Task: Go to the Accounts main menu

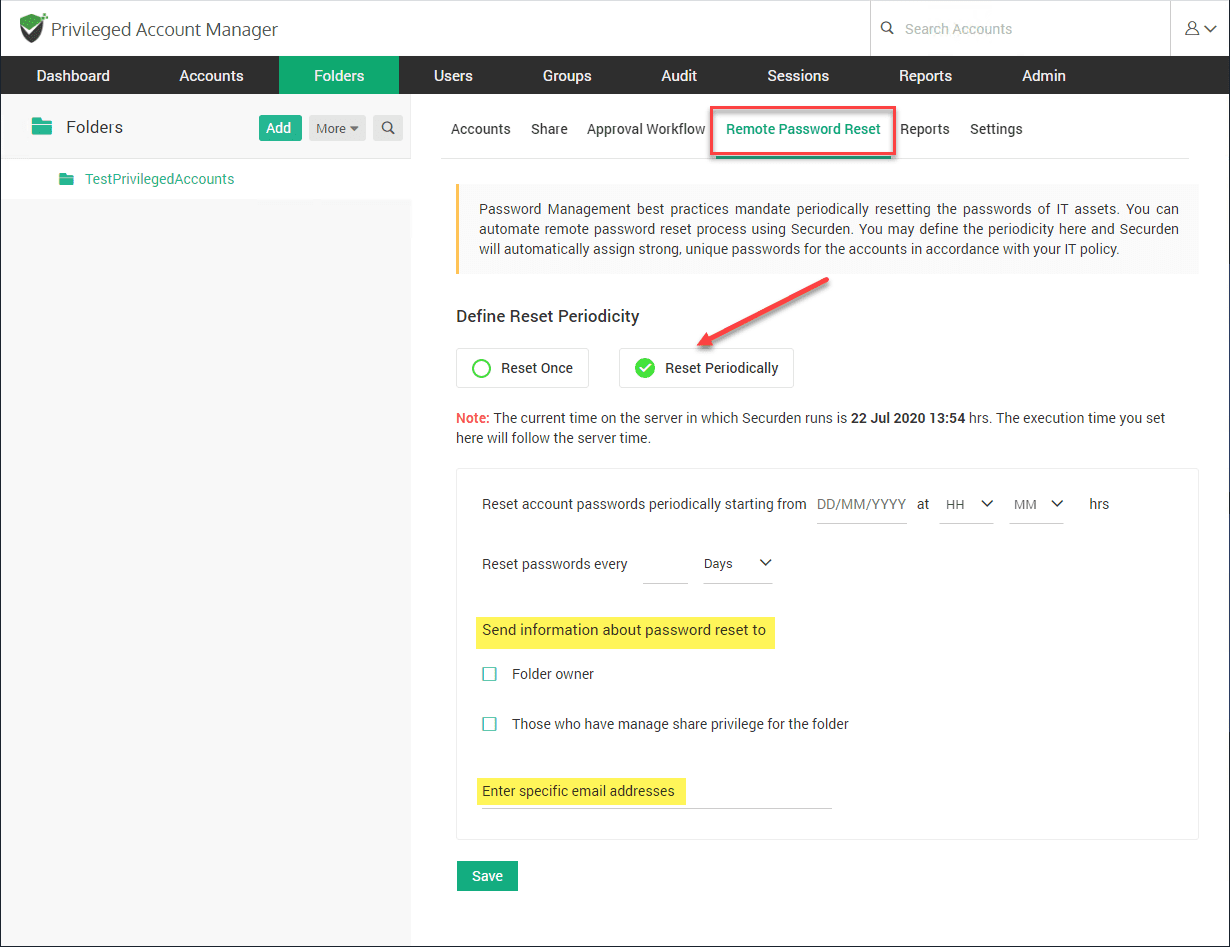Action: pos(211,76)
